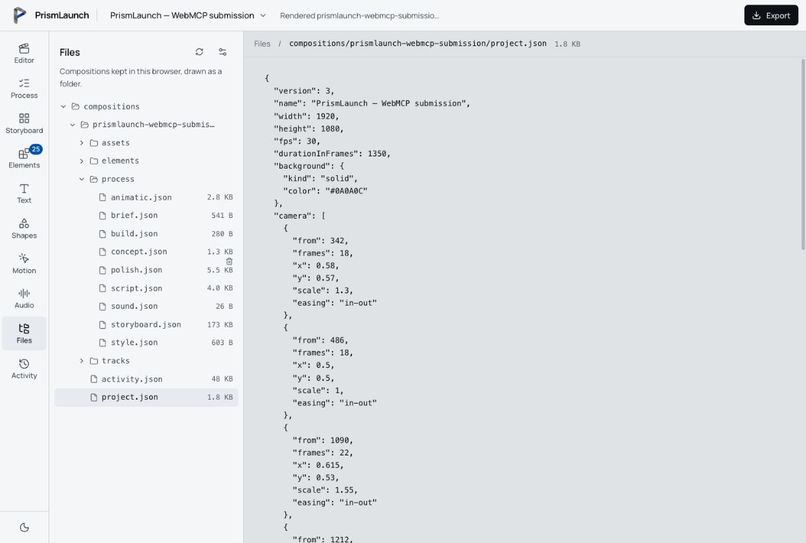Click the Files panel heading
Viewport: 806px width, 543px height.
point(69,52)
